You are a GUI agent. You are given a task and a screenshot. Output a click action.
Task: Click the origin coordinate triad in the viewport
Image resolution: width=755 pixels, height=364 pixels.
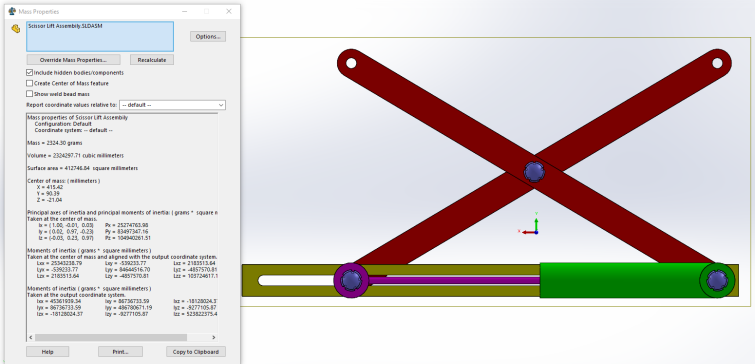(530, 224)
